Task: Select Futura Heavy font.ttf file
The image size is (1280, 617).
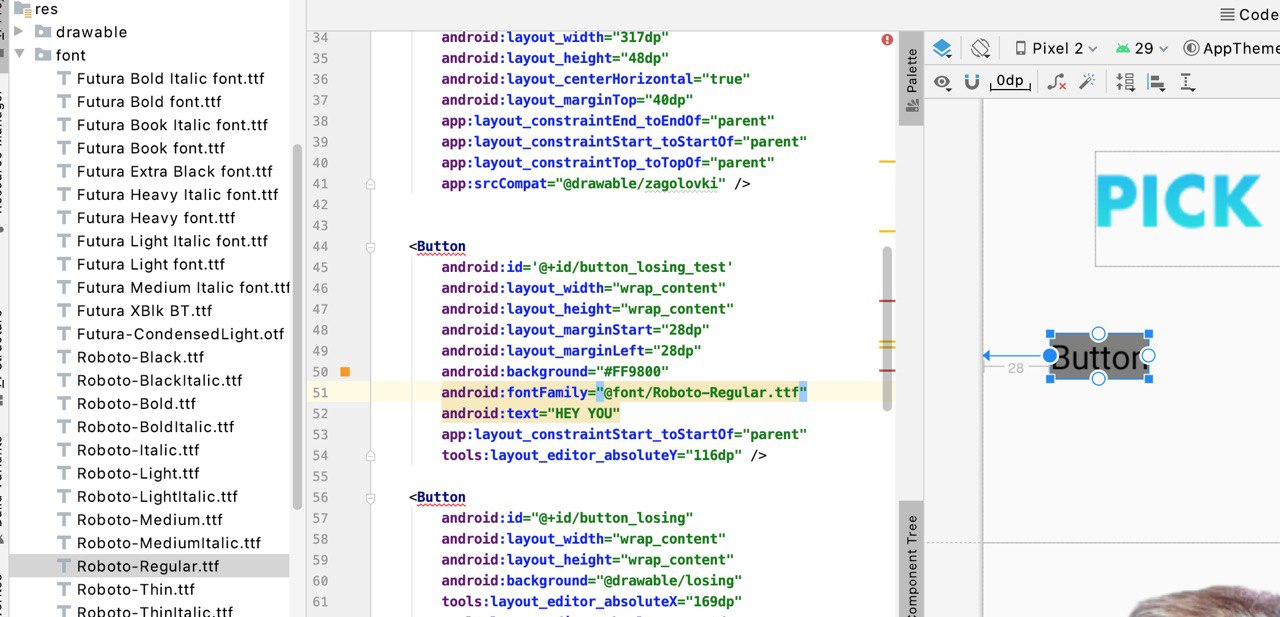Action: pyautogui.click(x=156, y=217)
